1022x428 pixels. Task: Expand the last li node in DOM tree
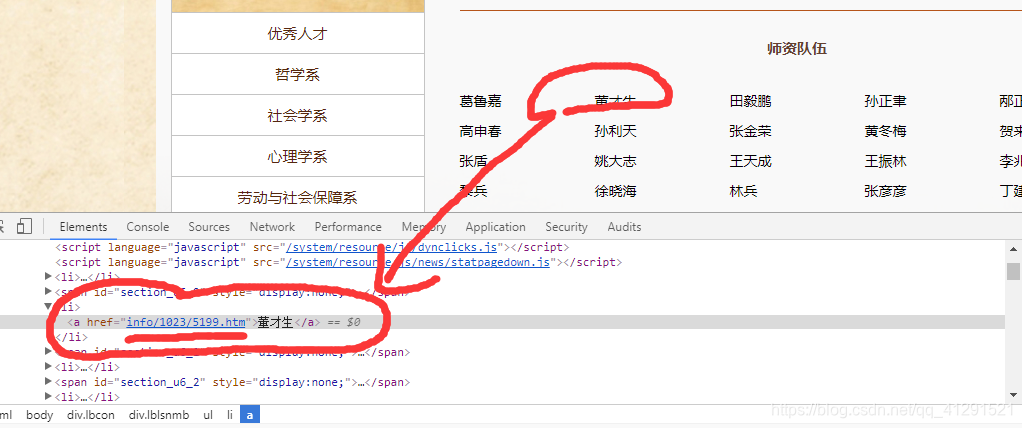48,397
